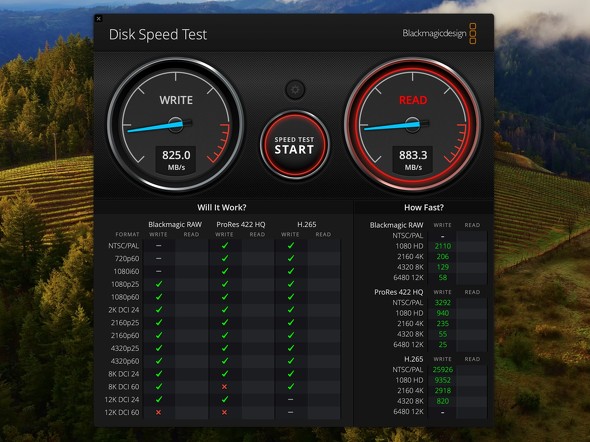Click the H.265 heading in How Fast
This screenshot has width=590, height=442.
pos(414,359)
